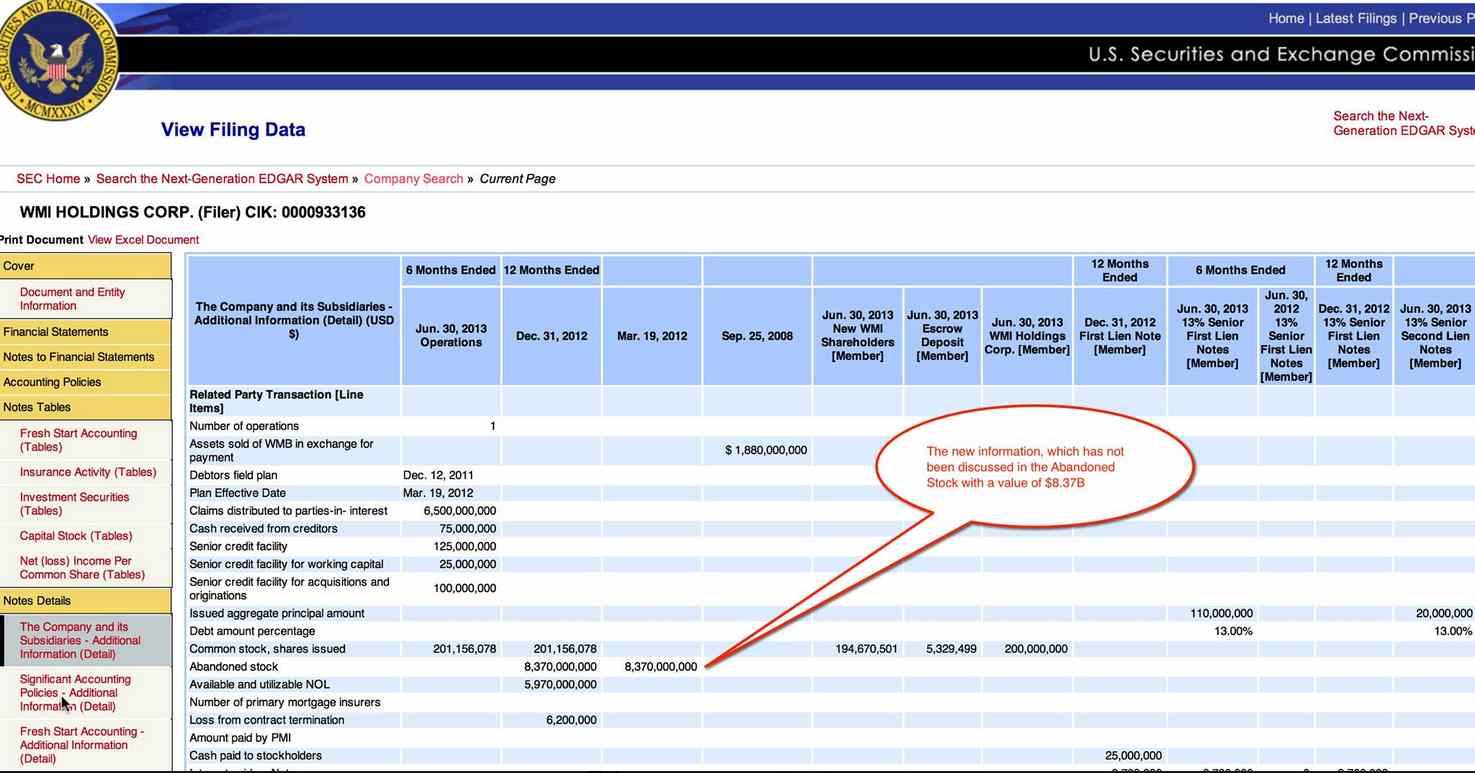The image size is (1475, 773).
Task: Click the 'New WMI Shareholders [Member]' column header
Action: pyautogui.click(x=857, y=336)
